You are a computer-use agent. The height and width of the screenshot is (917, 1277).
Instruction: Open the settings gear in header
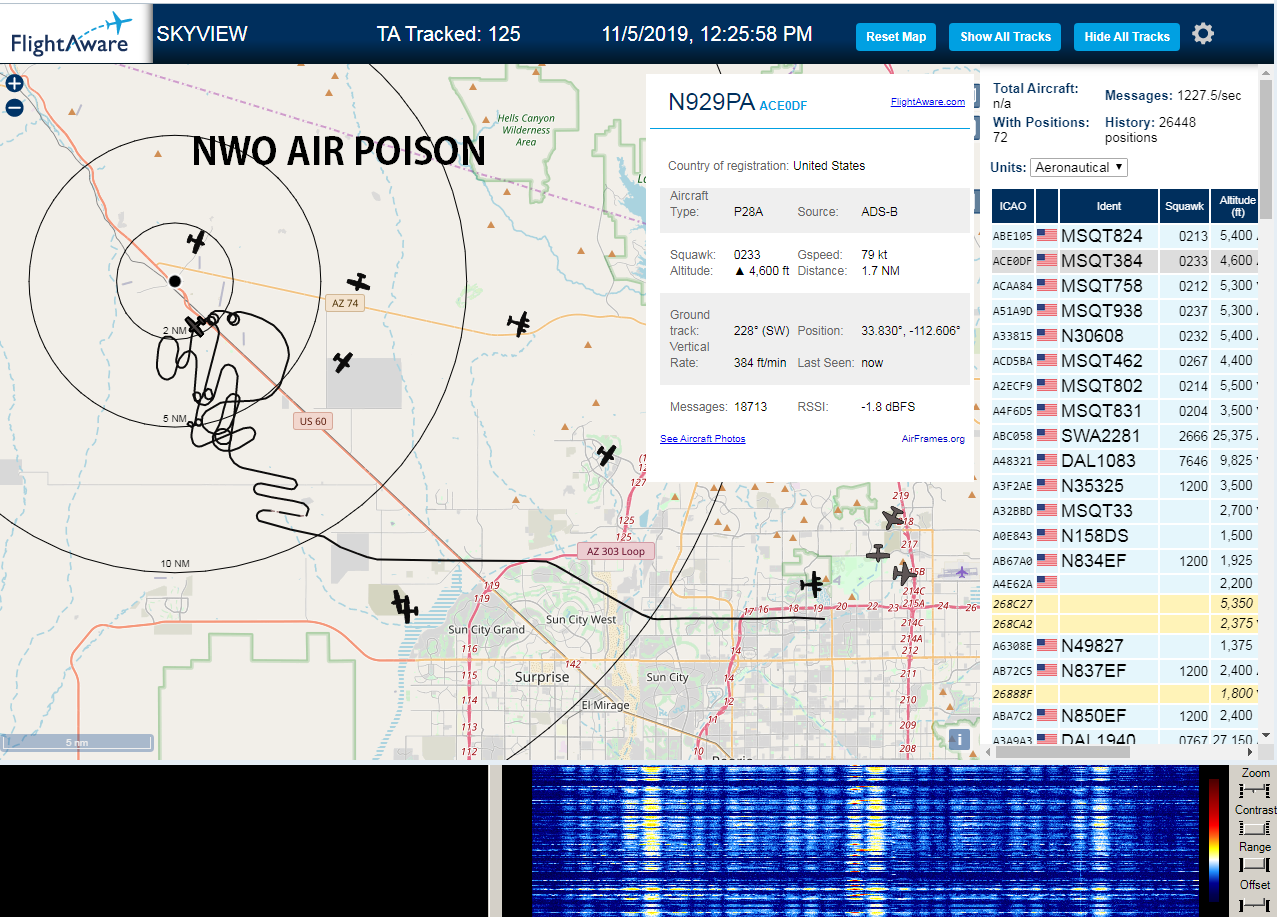1203,34
